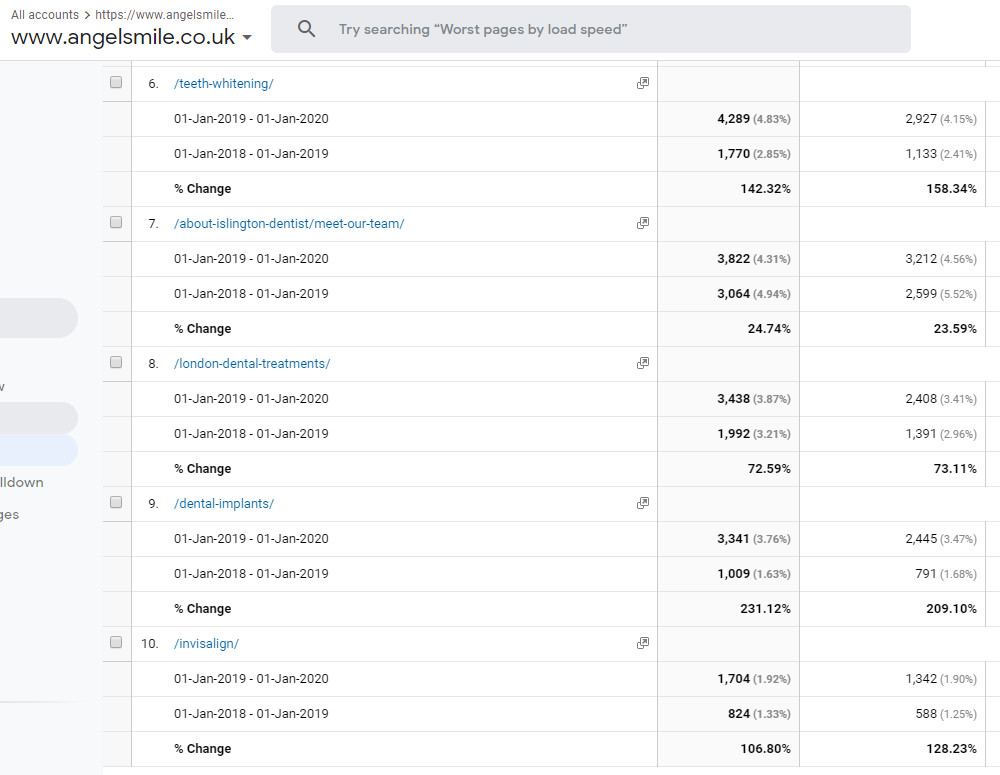Open the /dental-implants/ page report link

pos(224,503)
